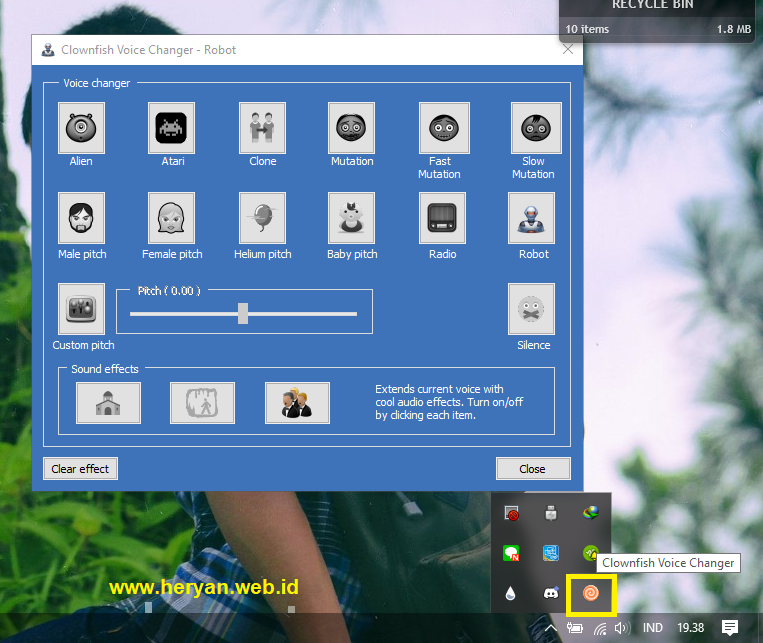Close the Clownfish Voice Changer window
Screen dimensions: 763x643
568,49
